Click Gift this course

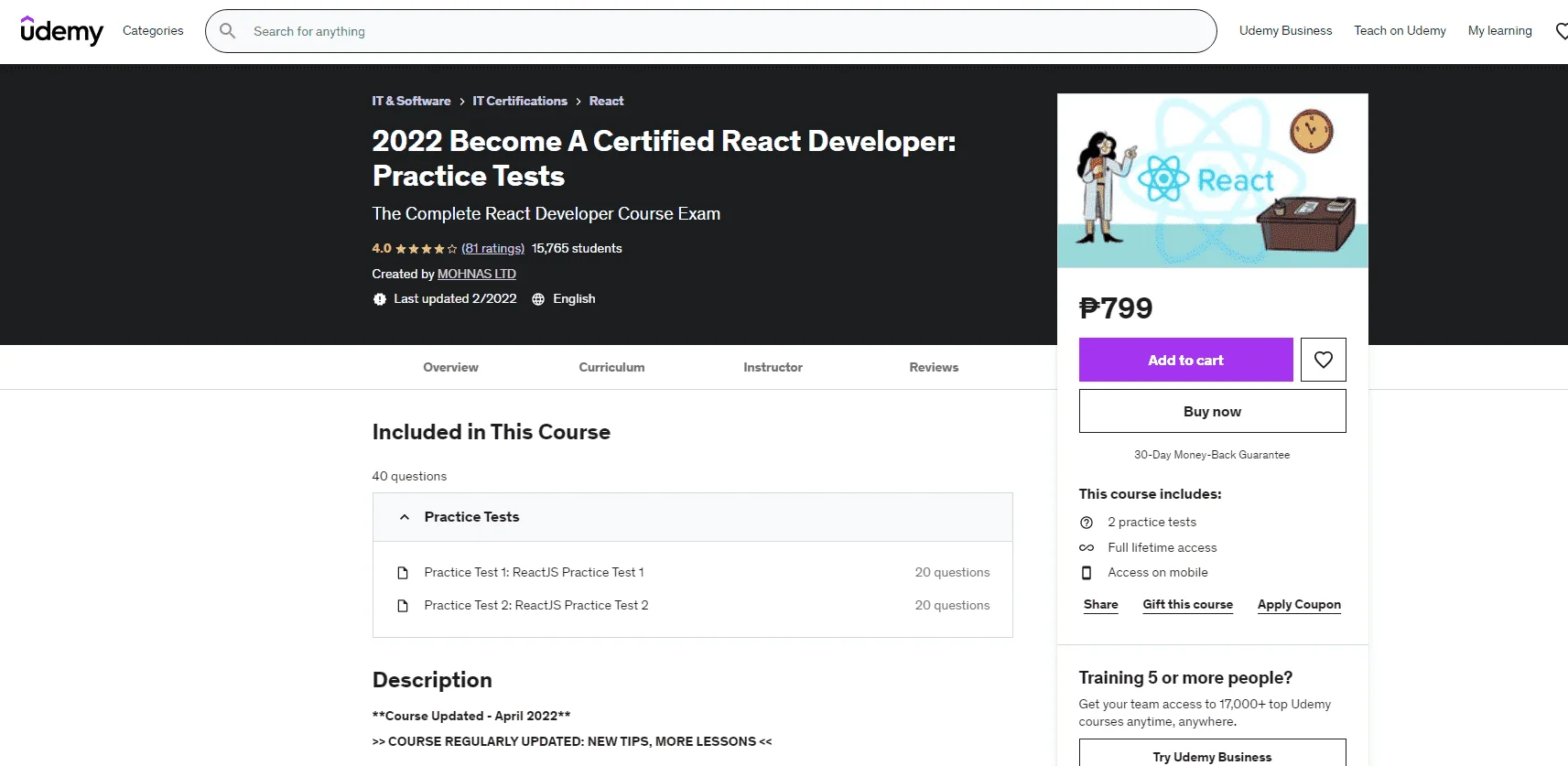point(1187,605)
